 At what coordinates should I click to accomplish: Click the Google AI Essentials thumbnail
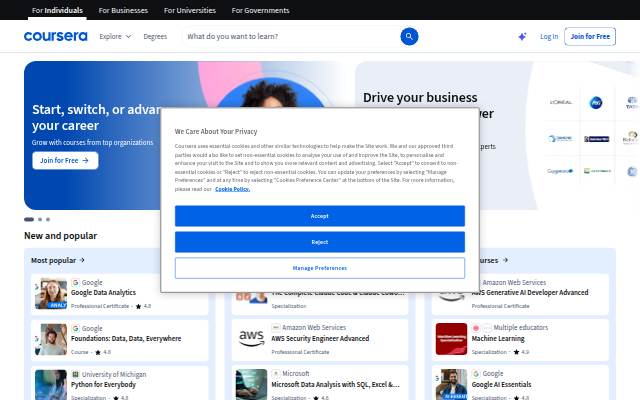tap(451, 384)
